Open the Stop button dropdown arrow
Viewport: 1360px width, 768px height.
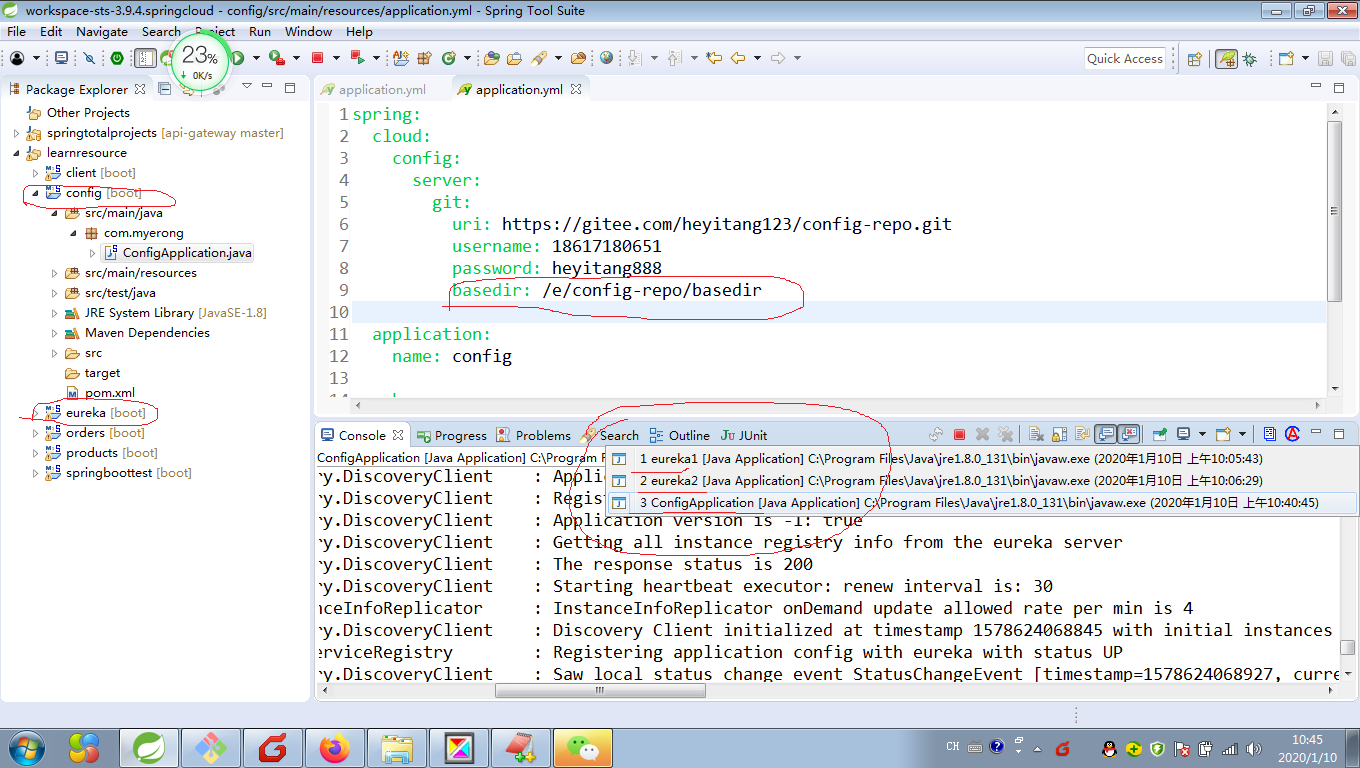tap(336, 58)
